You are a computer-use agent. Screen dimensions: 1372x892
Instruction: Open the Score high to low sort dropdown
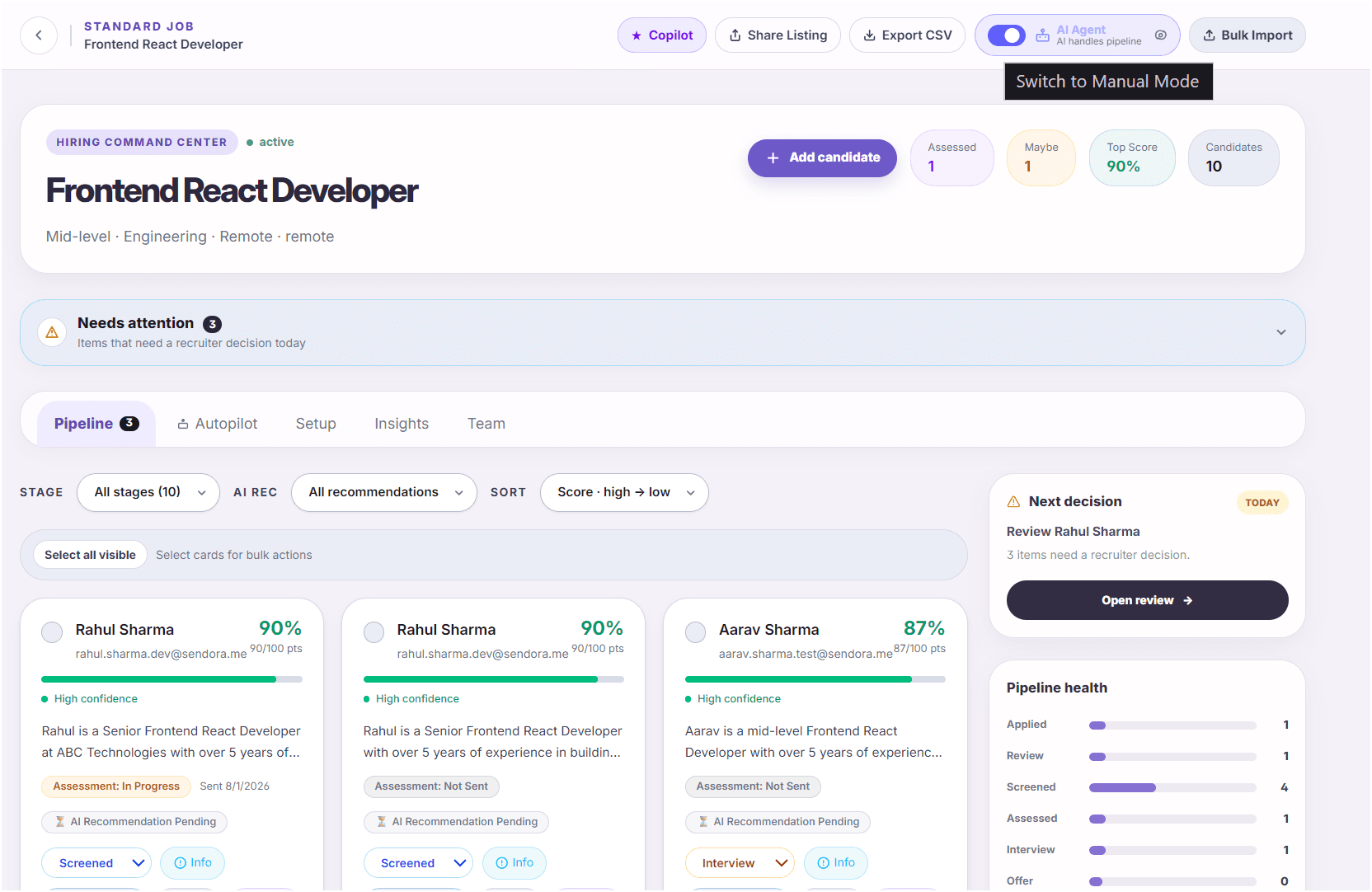click(x=624, y=492)
